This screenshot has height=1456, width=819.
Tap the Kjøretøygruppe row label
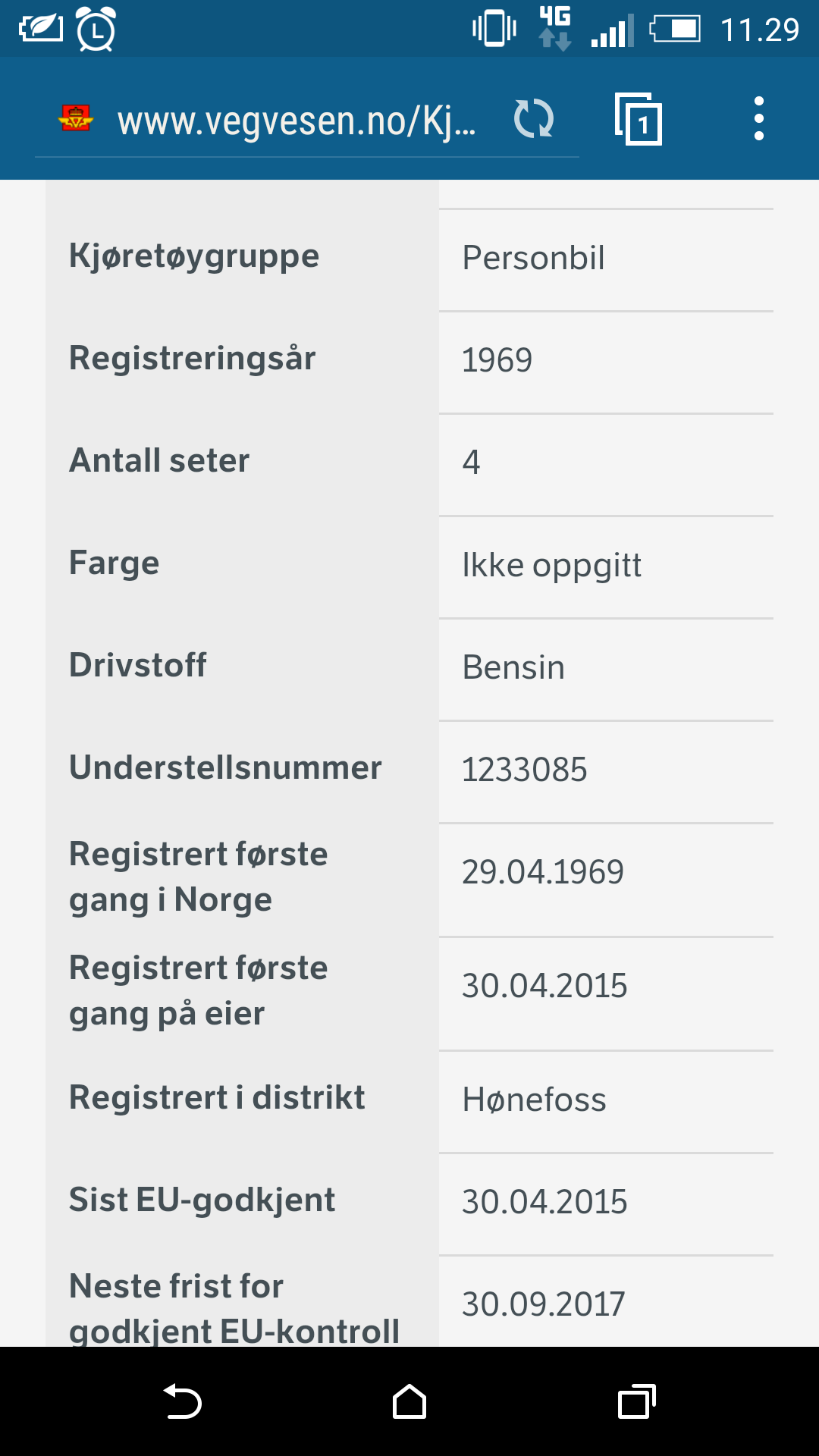(194, 256)
